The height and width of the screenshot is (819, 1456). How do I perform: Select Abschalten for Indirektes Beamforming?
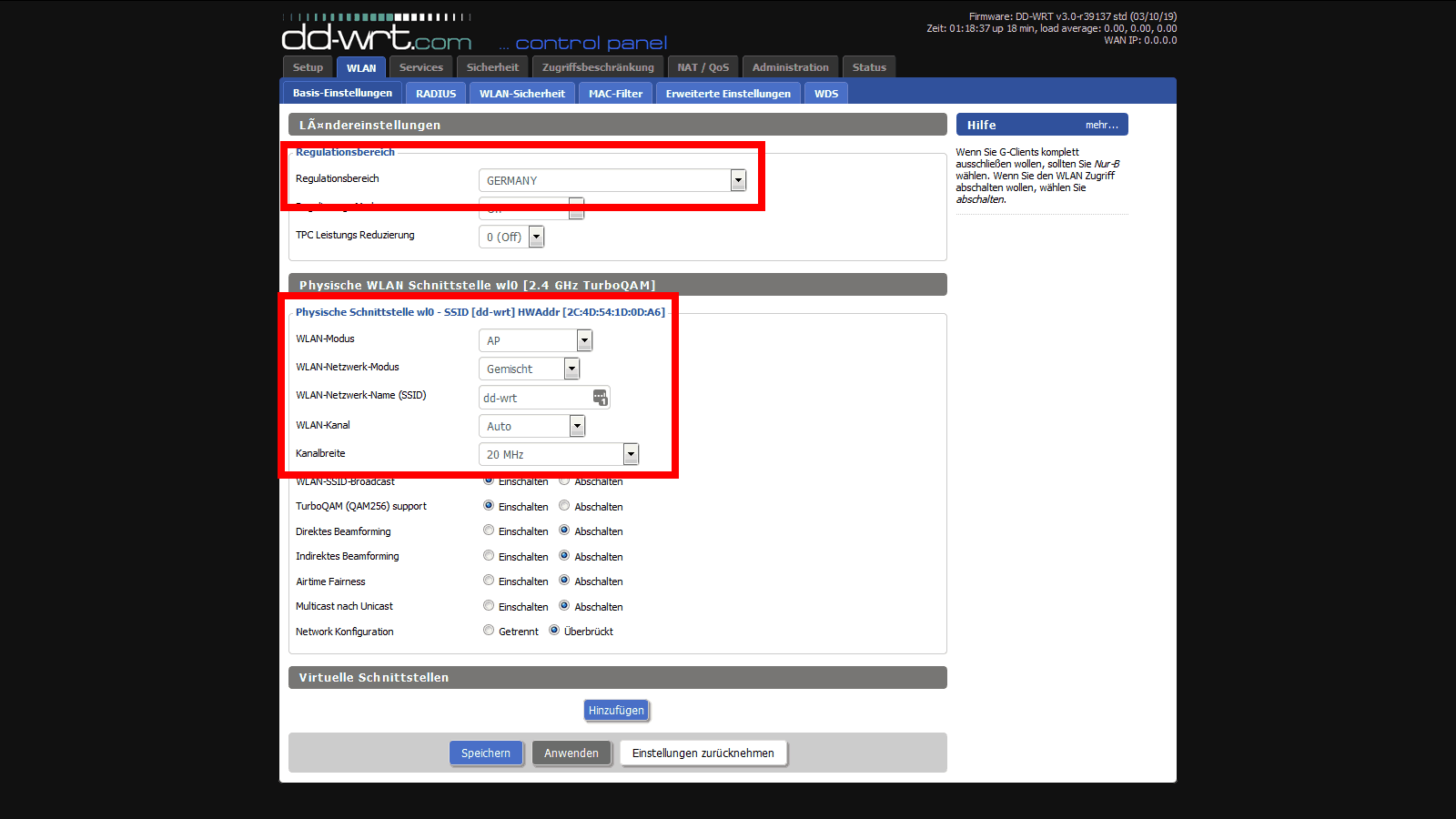coord(564,556)
